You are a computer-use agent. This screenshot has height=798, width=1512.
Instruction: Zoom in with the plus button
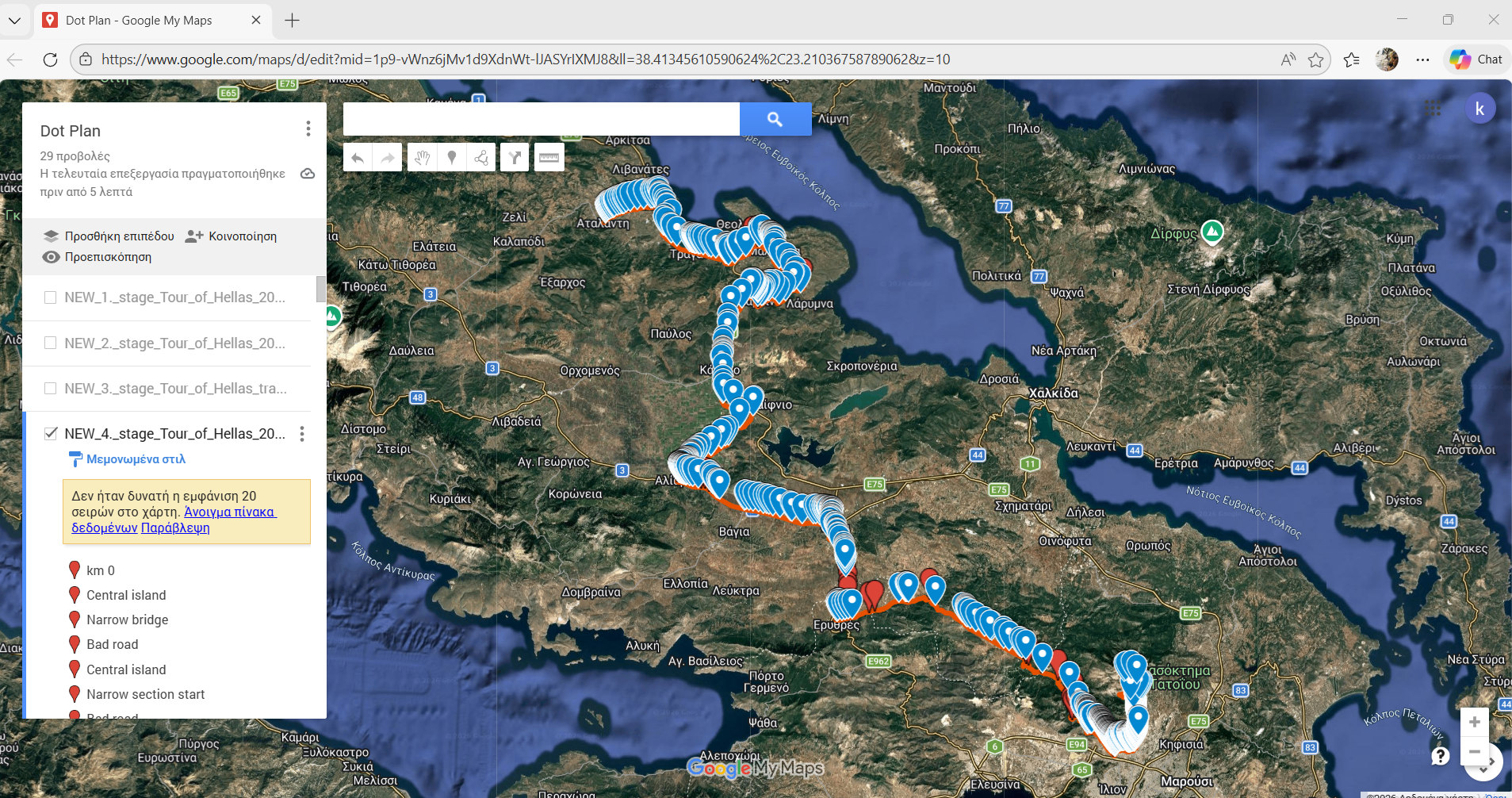click(x=1474, y=722)
